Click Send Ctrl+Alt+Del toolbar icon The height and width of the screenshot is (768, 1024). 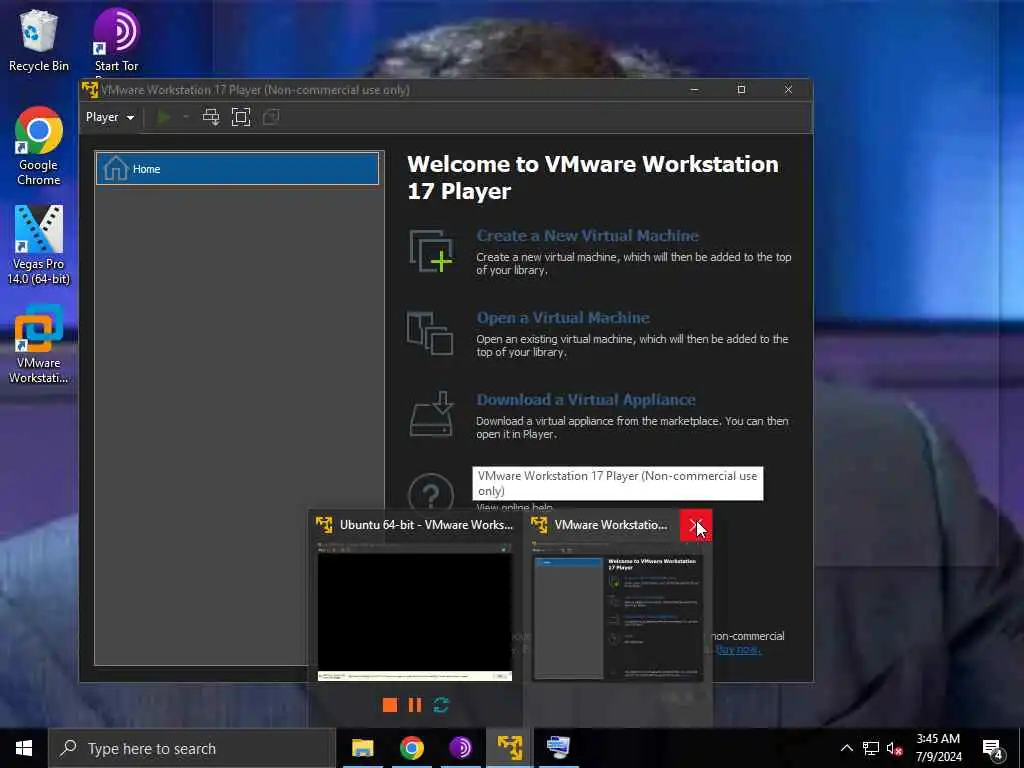coord(211,117)
